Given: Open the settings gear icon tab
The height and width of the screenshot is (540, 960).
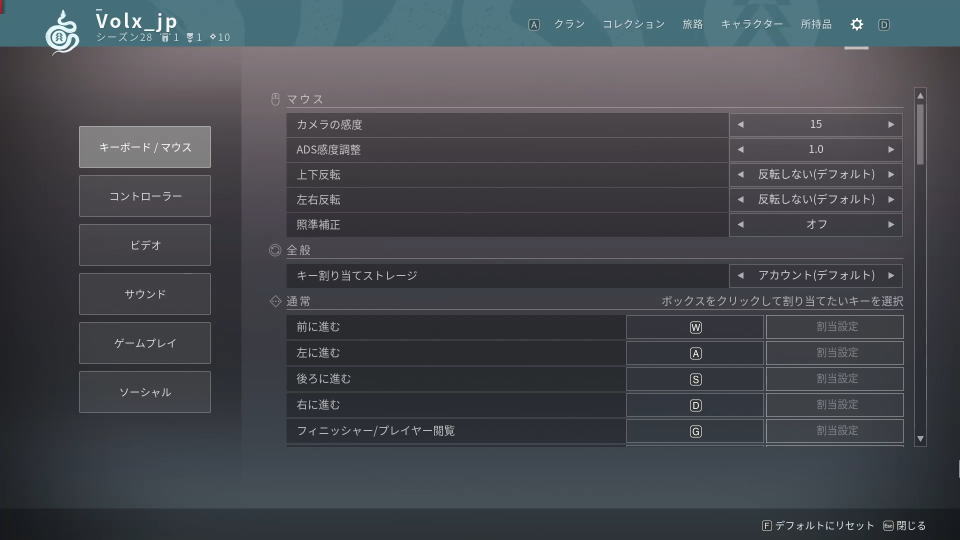Looking at the screenshot, I should pyautogui.click(x=857, y=24).
